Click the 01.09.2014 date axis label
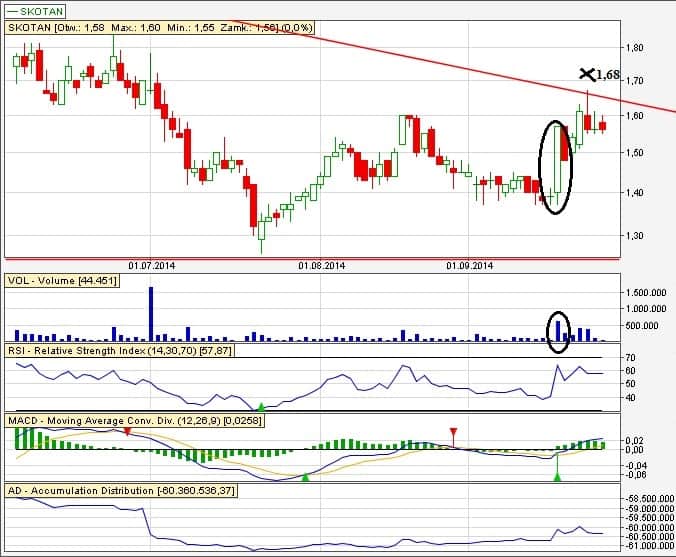The height and width of the screenshot is (557, 676). [x=469, y=266]
